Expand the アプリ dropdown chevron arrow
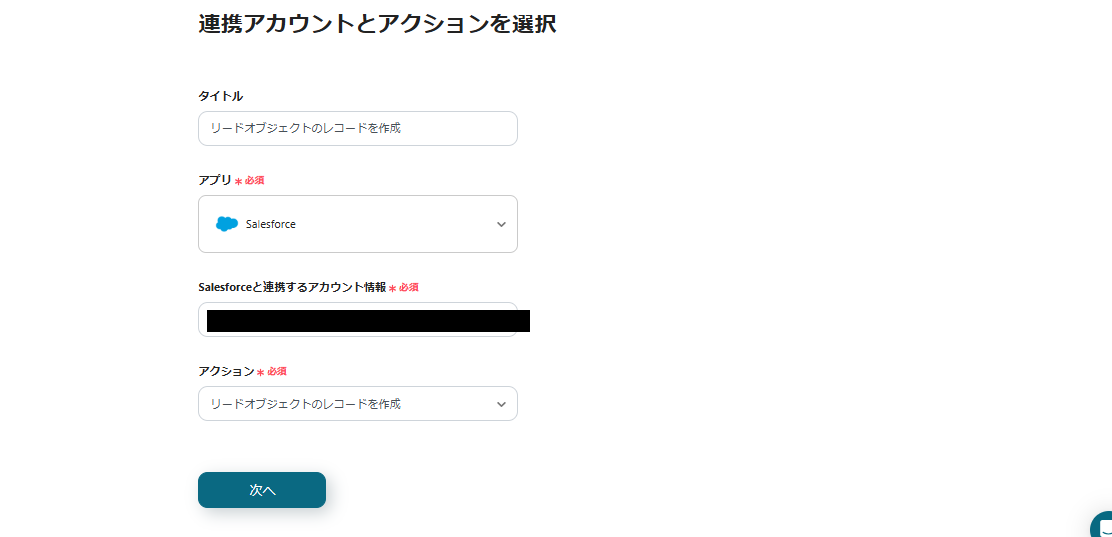The image size is (1112, 537). [501, 224]
